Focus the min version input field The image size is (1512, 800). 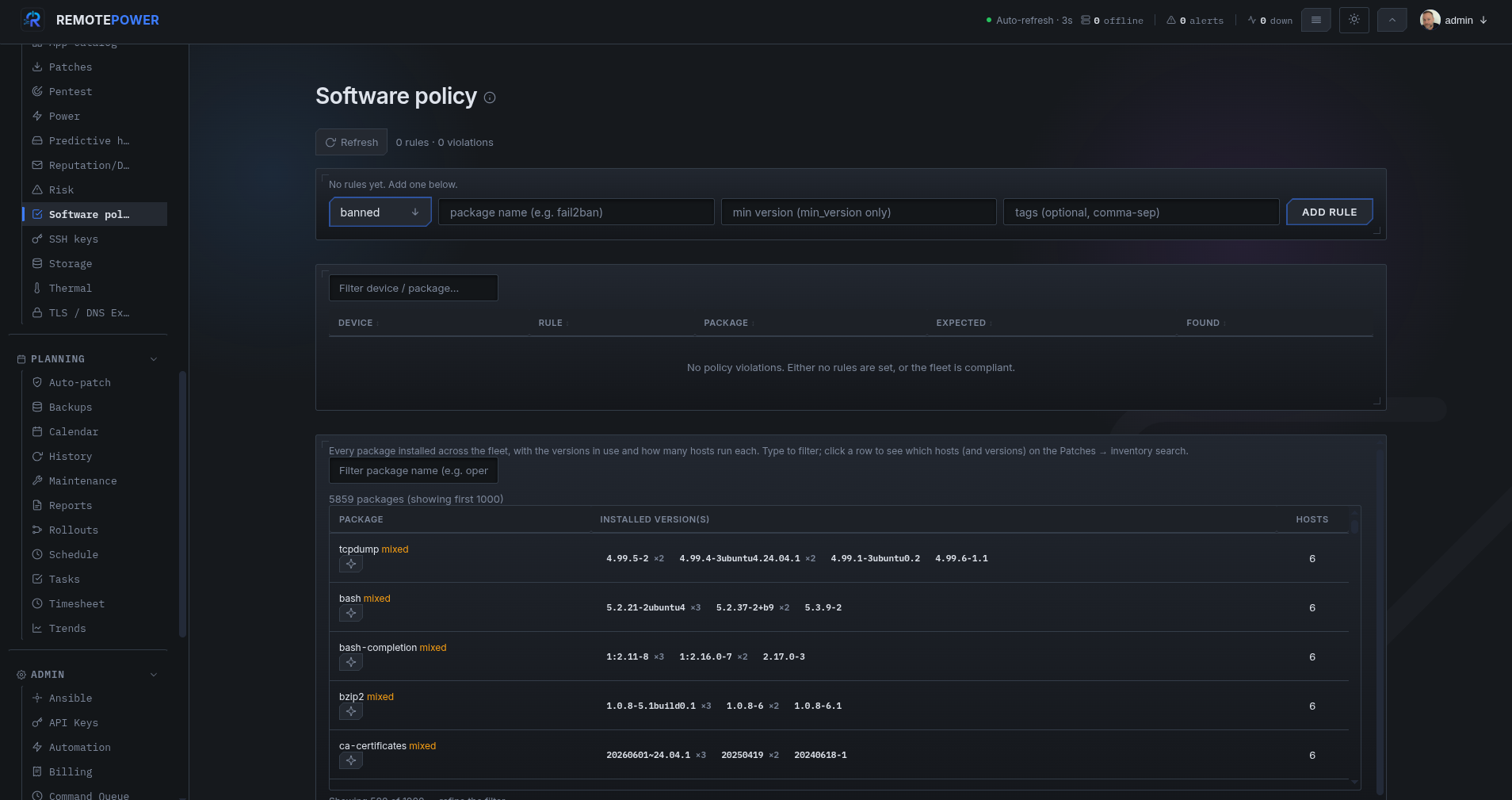859,212
